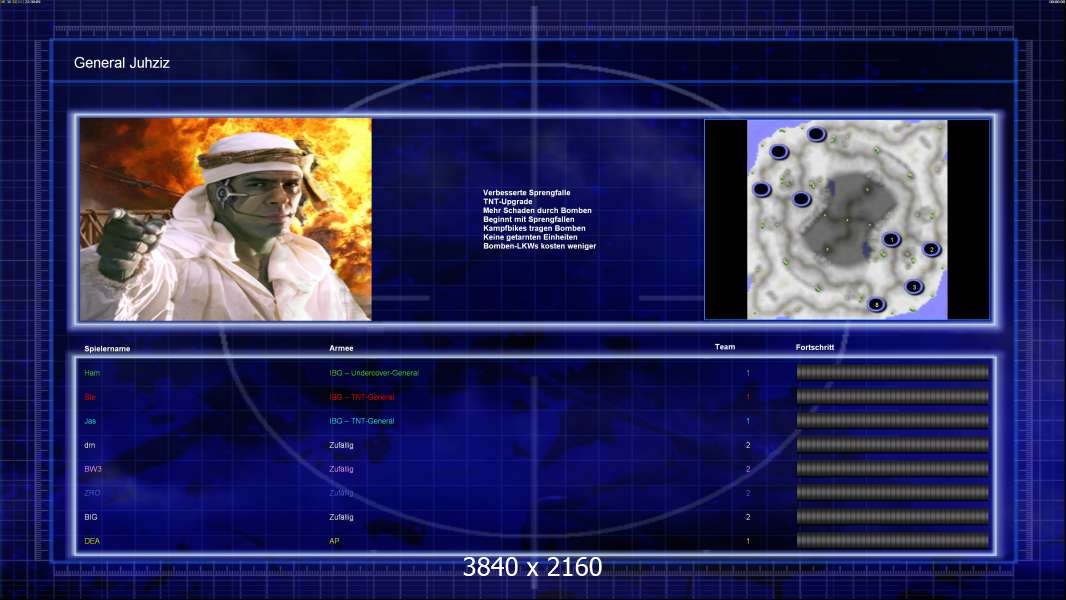Screen dimensions: 1066x600
Task: Select player name ZRO
Action: [x=92, y=493]
